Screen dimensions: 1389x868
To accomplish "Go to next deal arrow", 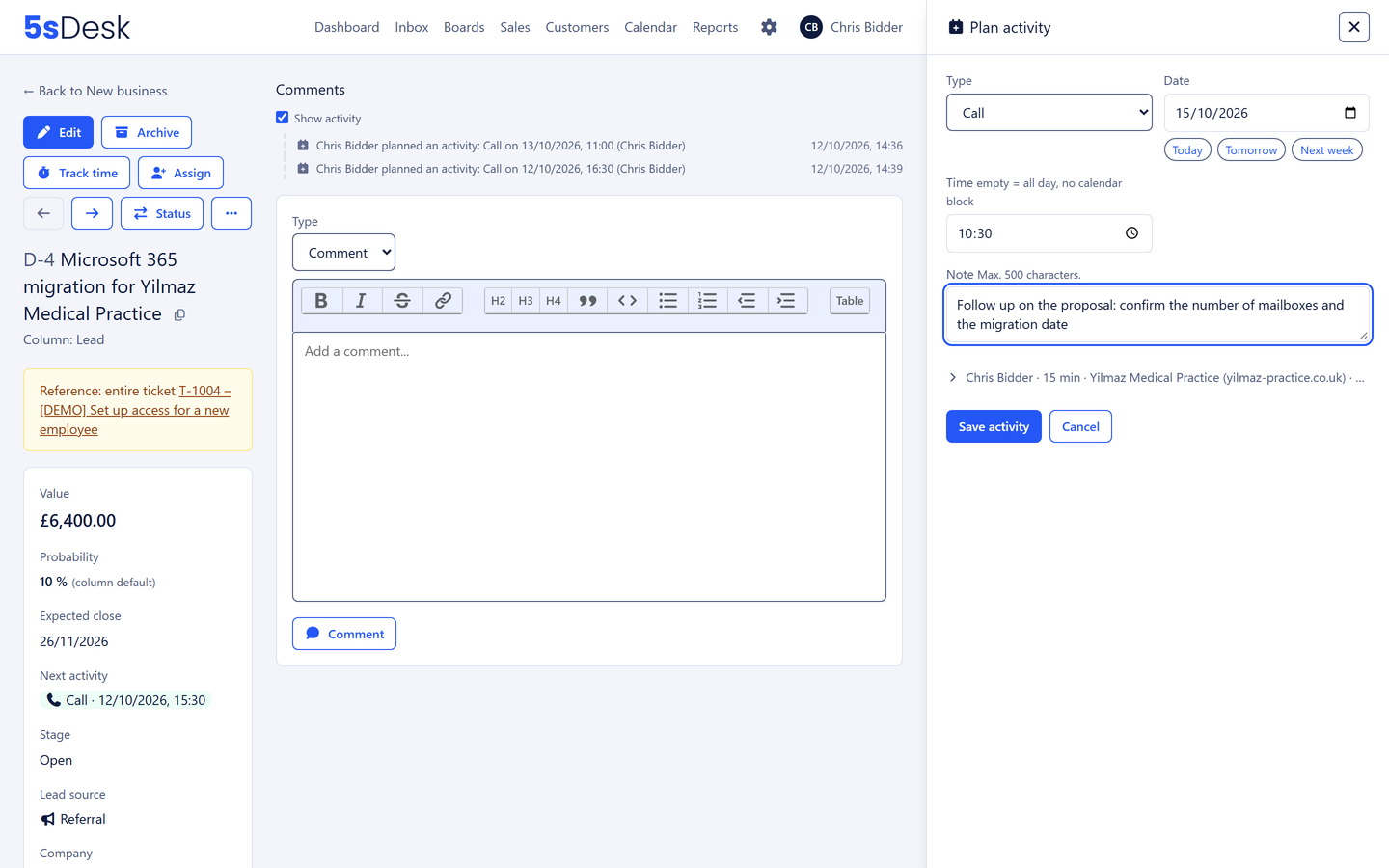I will [92, 213].
